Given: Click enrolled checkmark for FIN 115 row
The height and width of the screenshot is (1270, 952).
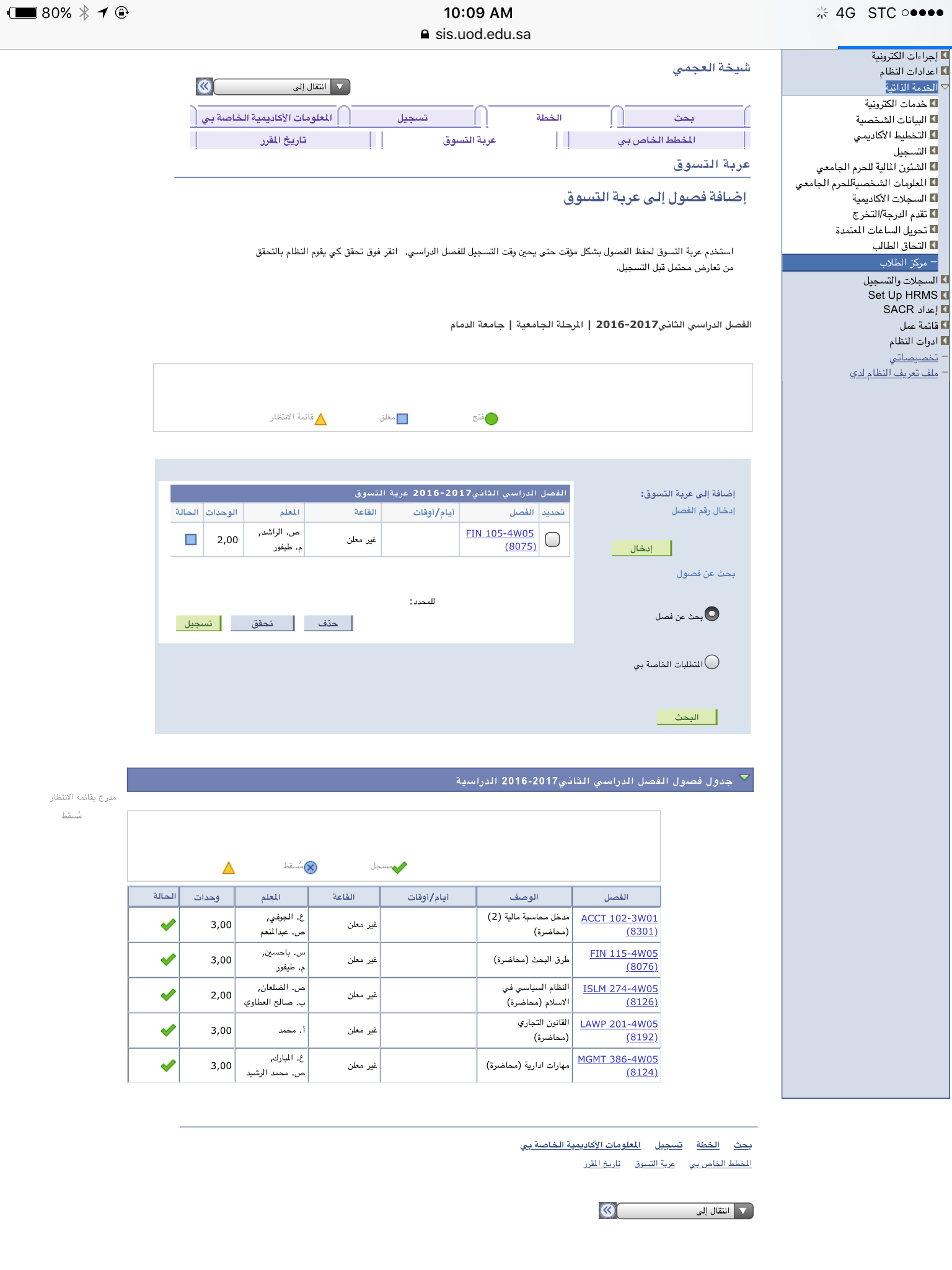Looking at the screenshot, I should coord(168,959).
